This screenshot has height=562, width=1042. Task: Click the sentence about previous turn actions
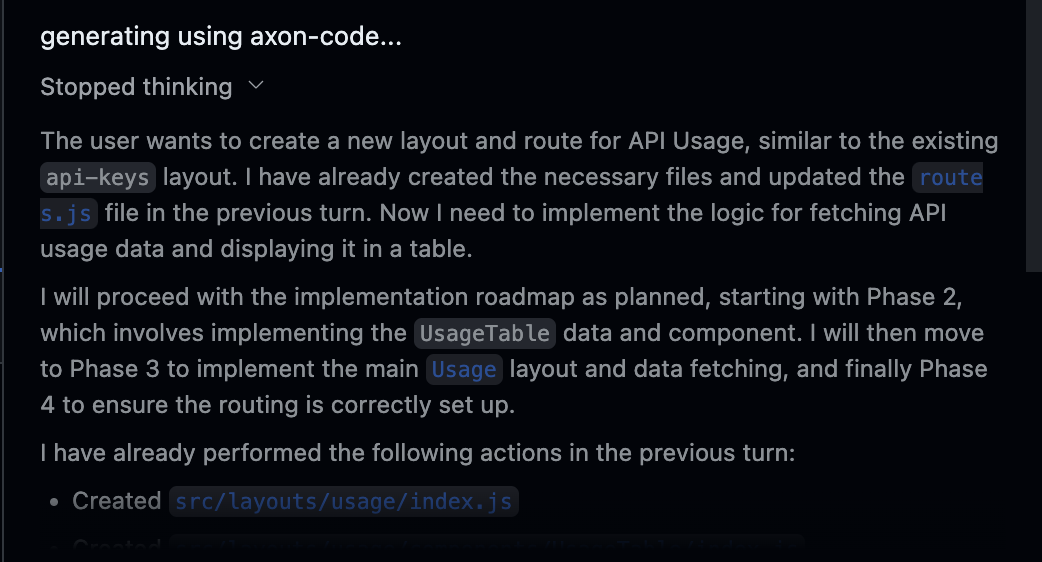(x=417, y=453)
